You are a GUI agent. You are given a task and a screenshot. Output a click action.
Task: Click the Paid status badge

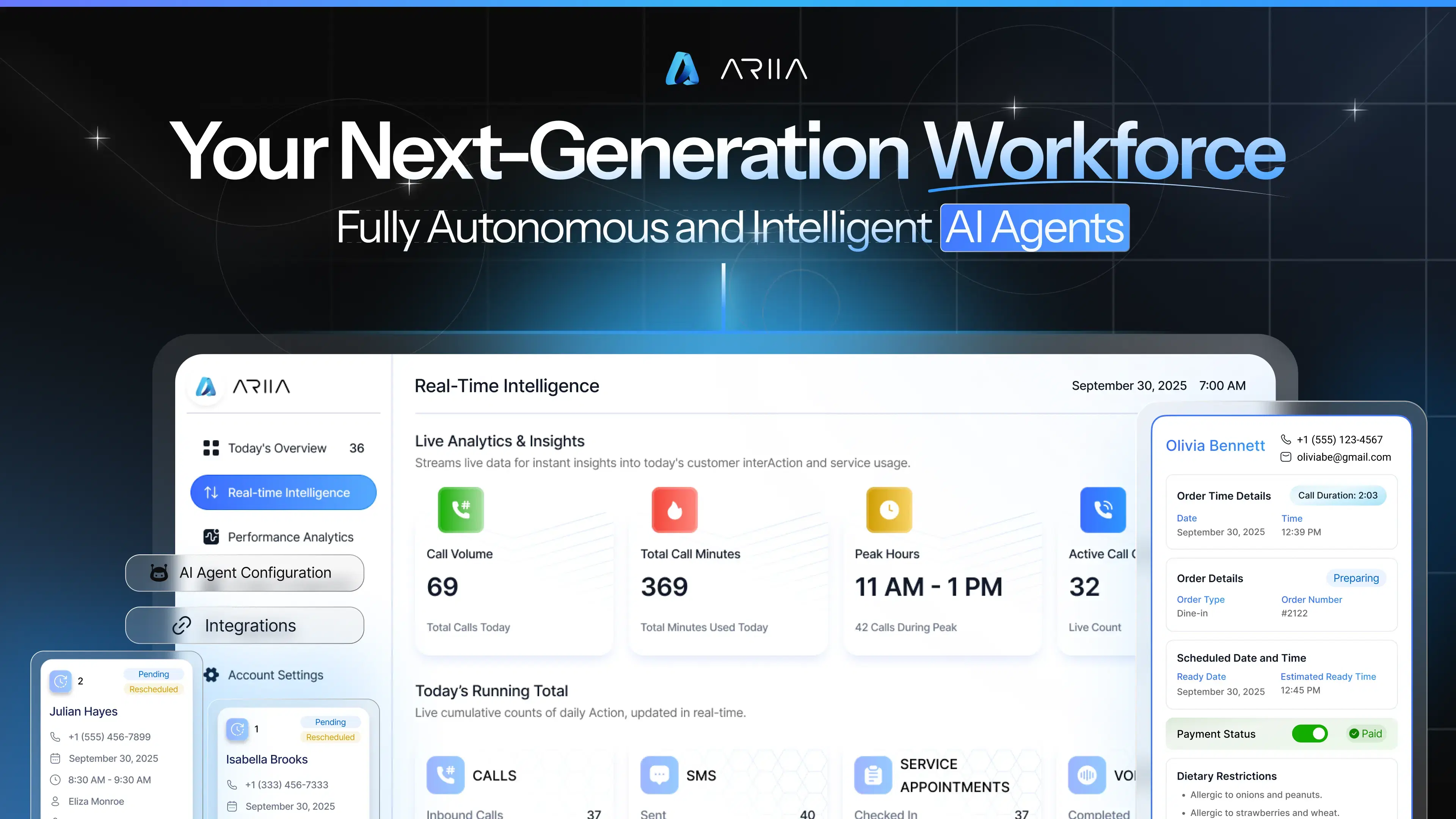(1365, 734)
